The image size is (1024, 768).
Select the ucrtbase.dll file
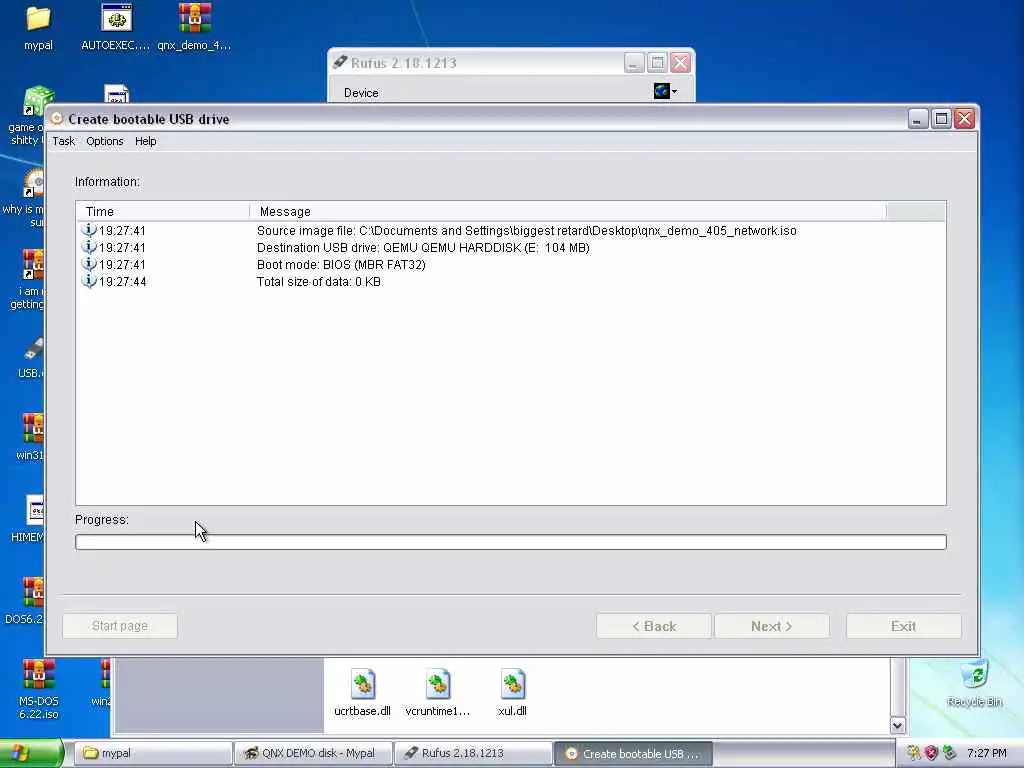(362, 693)
